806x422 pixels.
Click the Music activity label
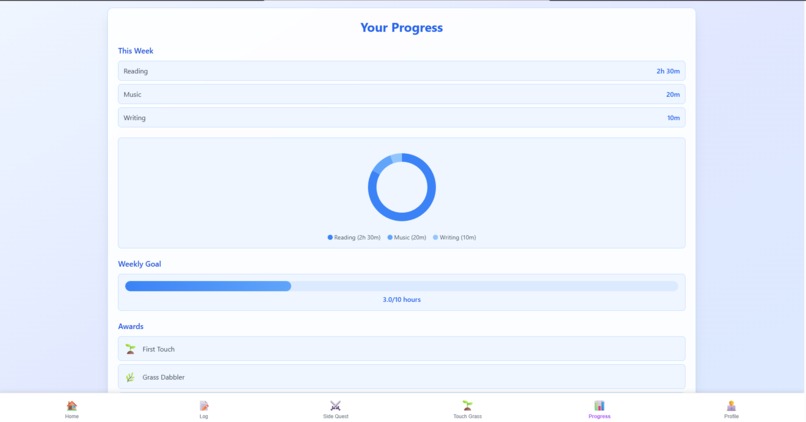tap(132, 95)
